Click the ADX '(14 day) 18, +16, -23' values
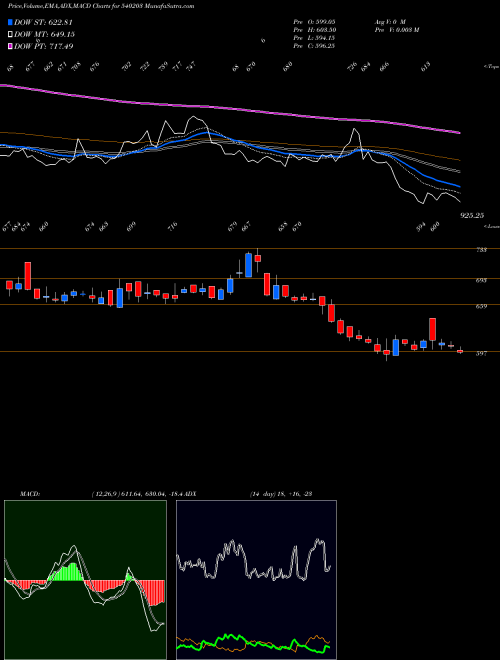 pyautogui.click(x=281, y=494)
